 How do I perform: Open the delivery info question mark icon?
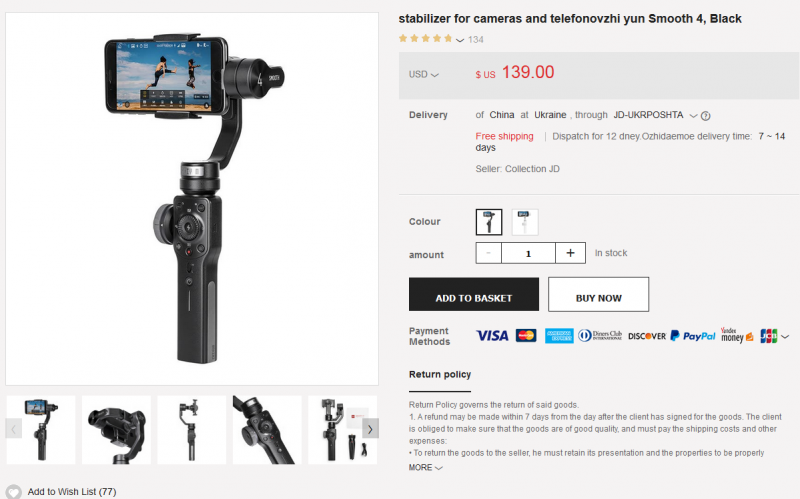706,116
